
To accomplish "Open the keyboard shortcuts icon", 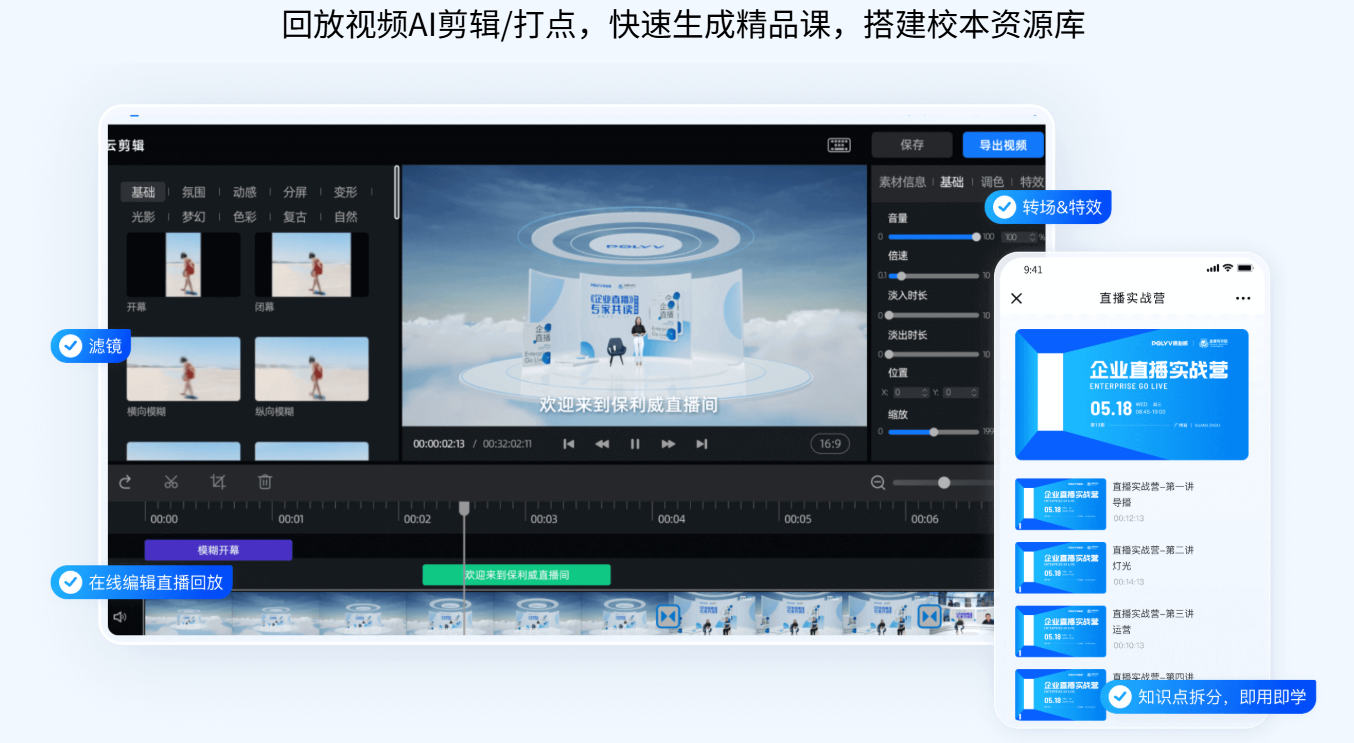I will point(839,145).
